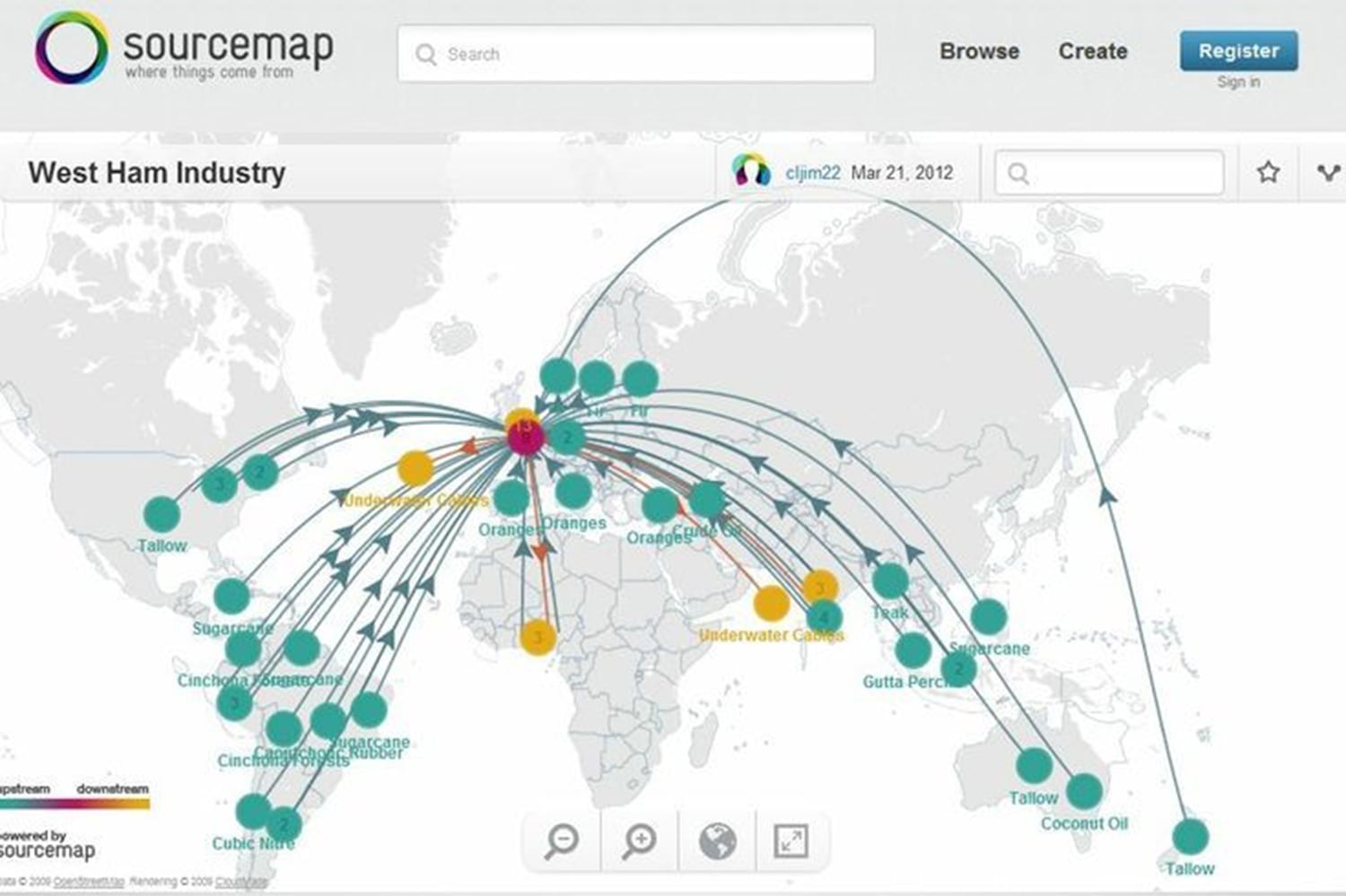Click the map search field beside date
This screenshot has width=1346, height=896.
click(1109, 172)
